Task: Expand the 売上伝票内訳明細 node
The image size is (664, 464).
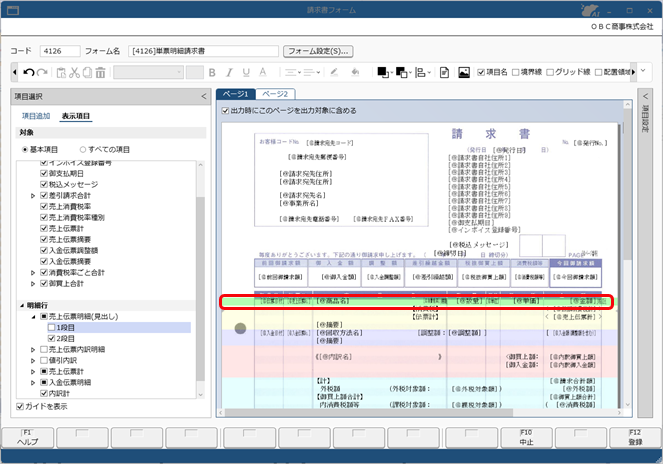Action: click(x=33, y=350)
